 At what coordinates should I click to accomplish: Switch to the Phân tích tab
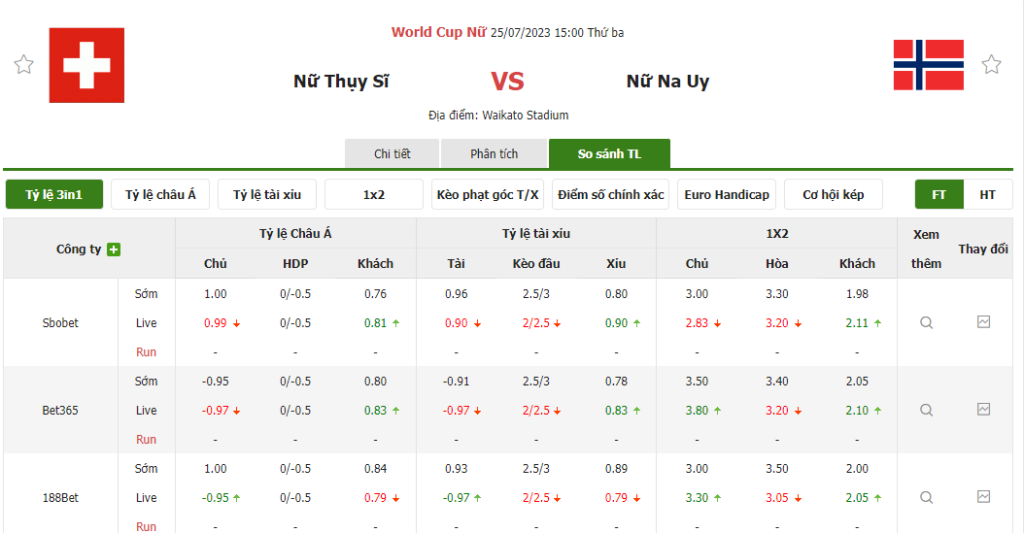[494, 154]
